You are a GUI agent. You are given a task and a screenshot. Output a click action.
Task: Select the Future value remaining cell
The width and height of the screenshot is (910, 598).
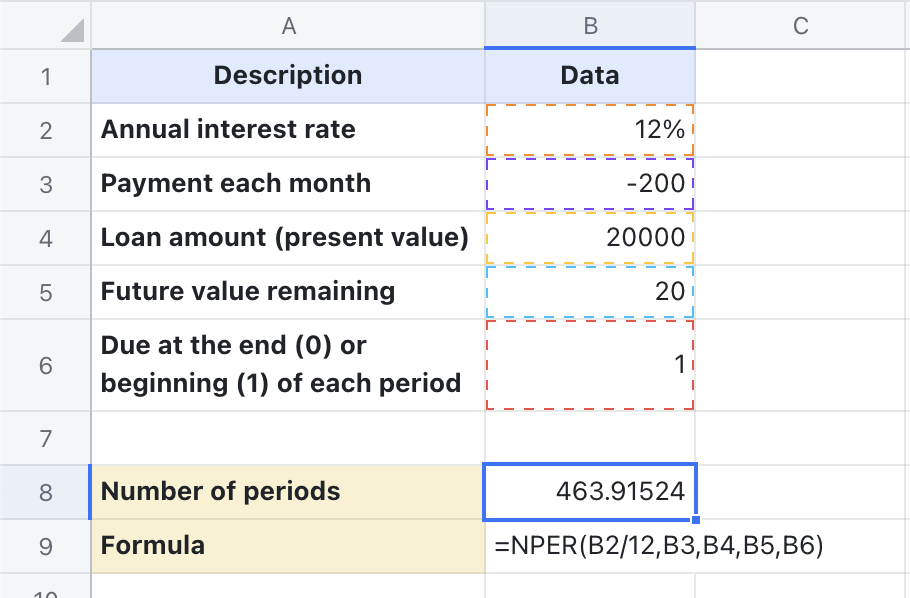click(288, 291)
